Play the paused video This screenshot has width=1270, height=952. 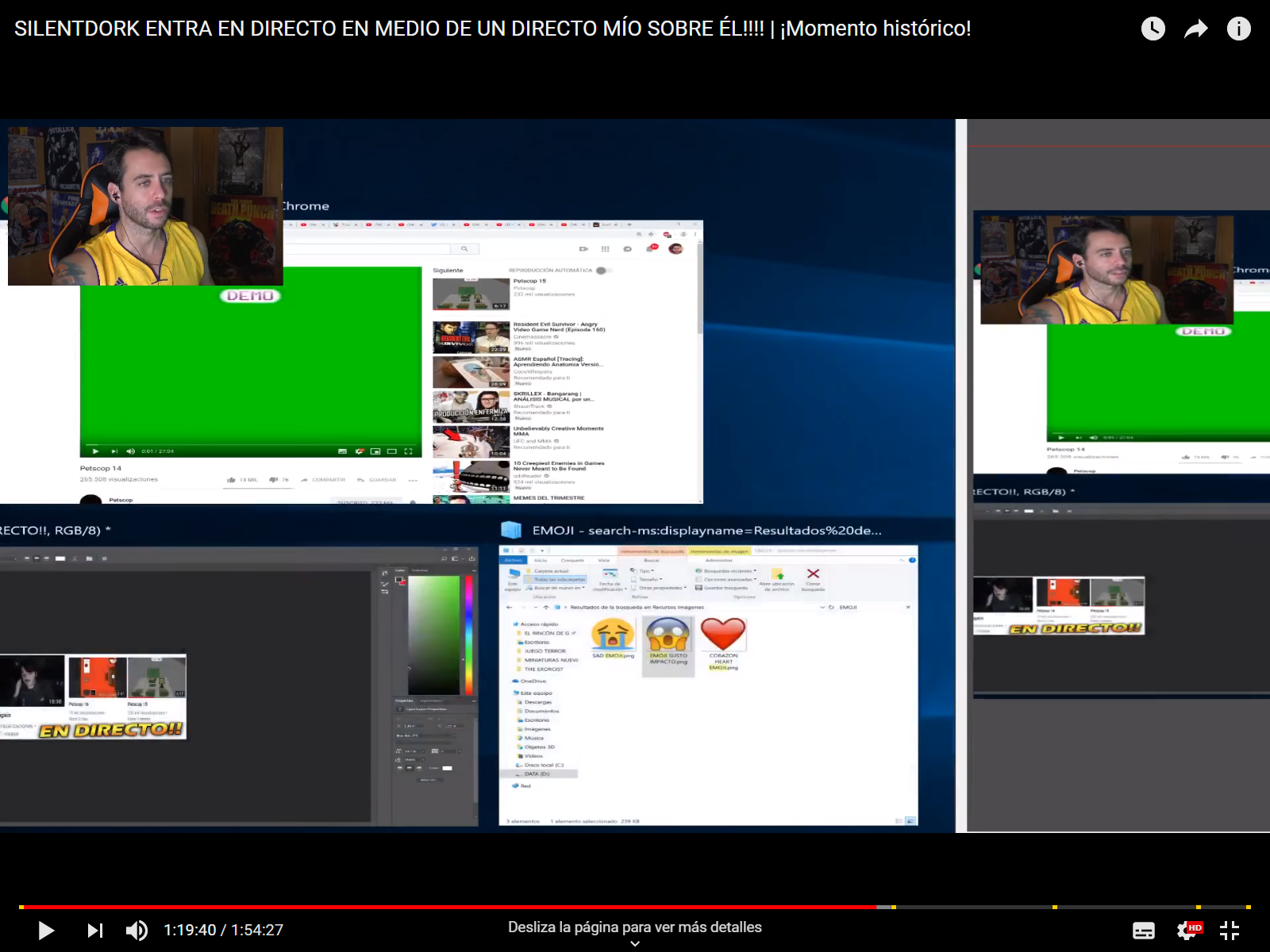(46, 930)
